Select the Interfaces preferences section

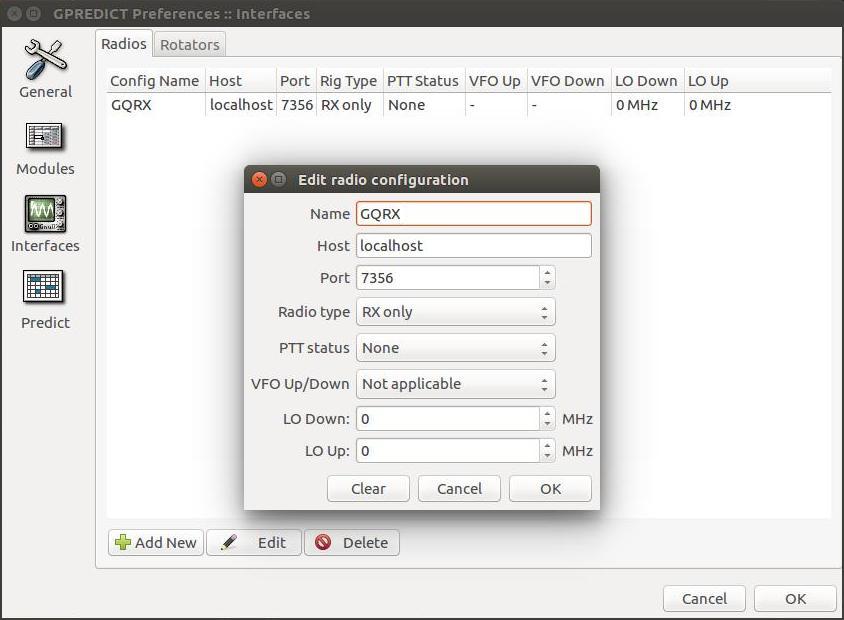click(45, 224)
